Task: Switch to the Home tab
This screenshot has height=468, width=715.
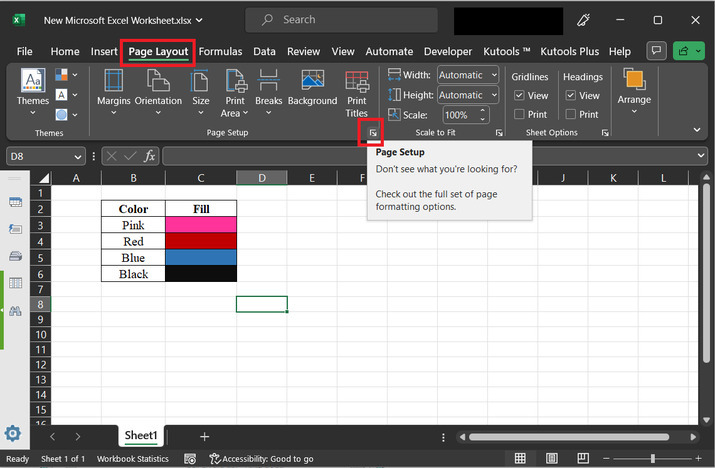Action: coord(65,52)
